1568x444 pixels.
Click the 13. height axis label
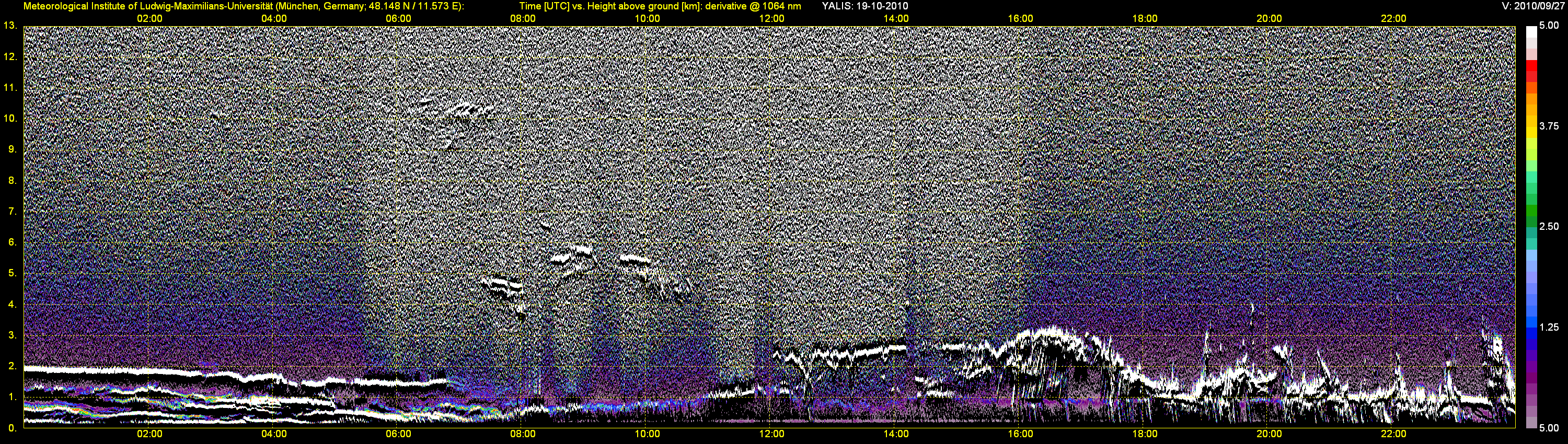[x=10, y=26]
